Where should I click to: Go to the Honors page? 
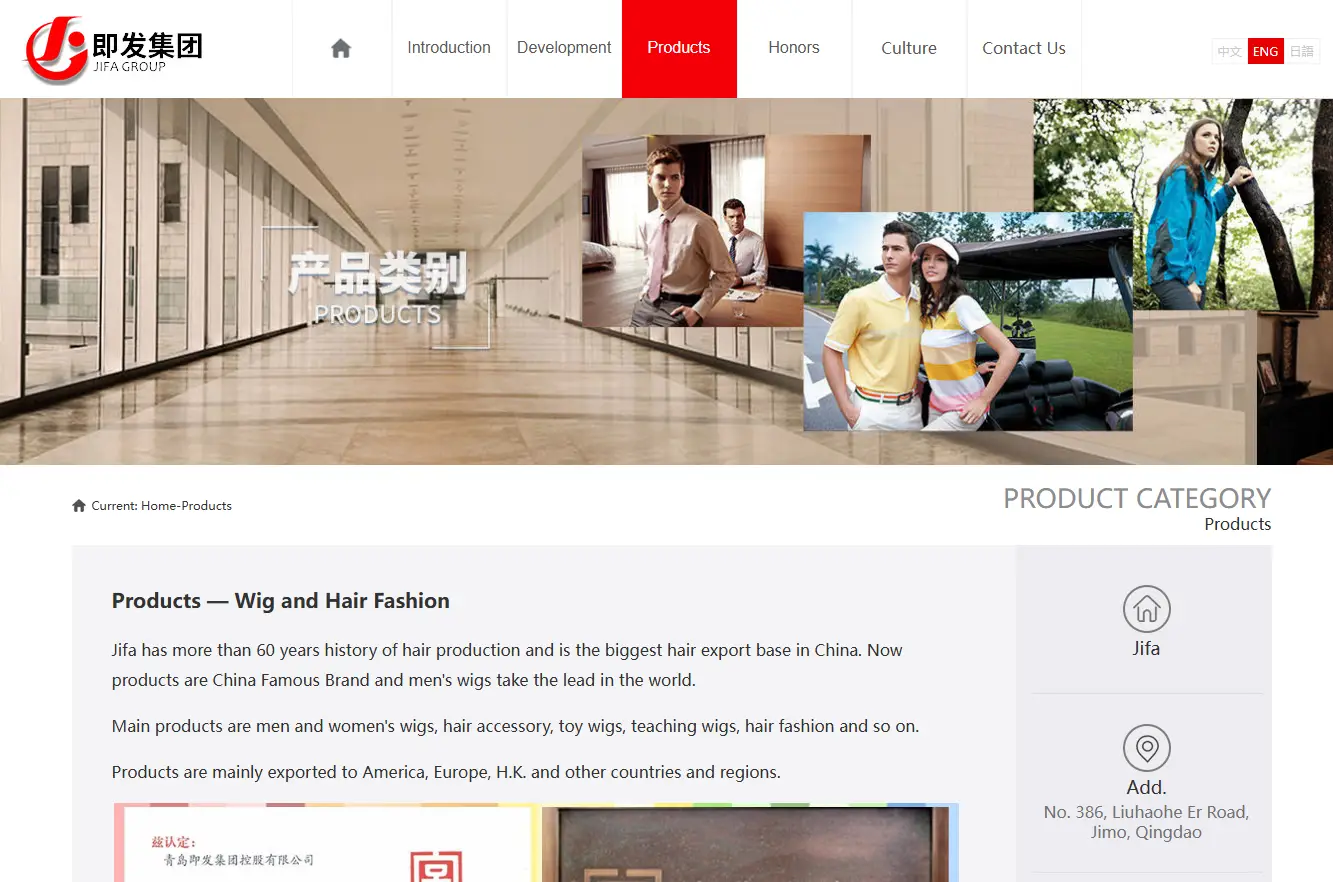click(794, 48)
